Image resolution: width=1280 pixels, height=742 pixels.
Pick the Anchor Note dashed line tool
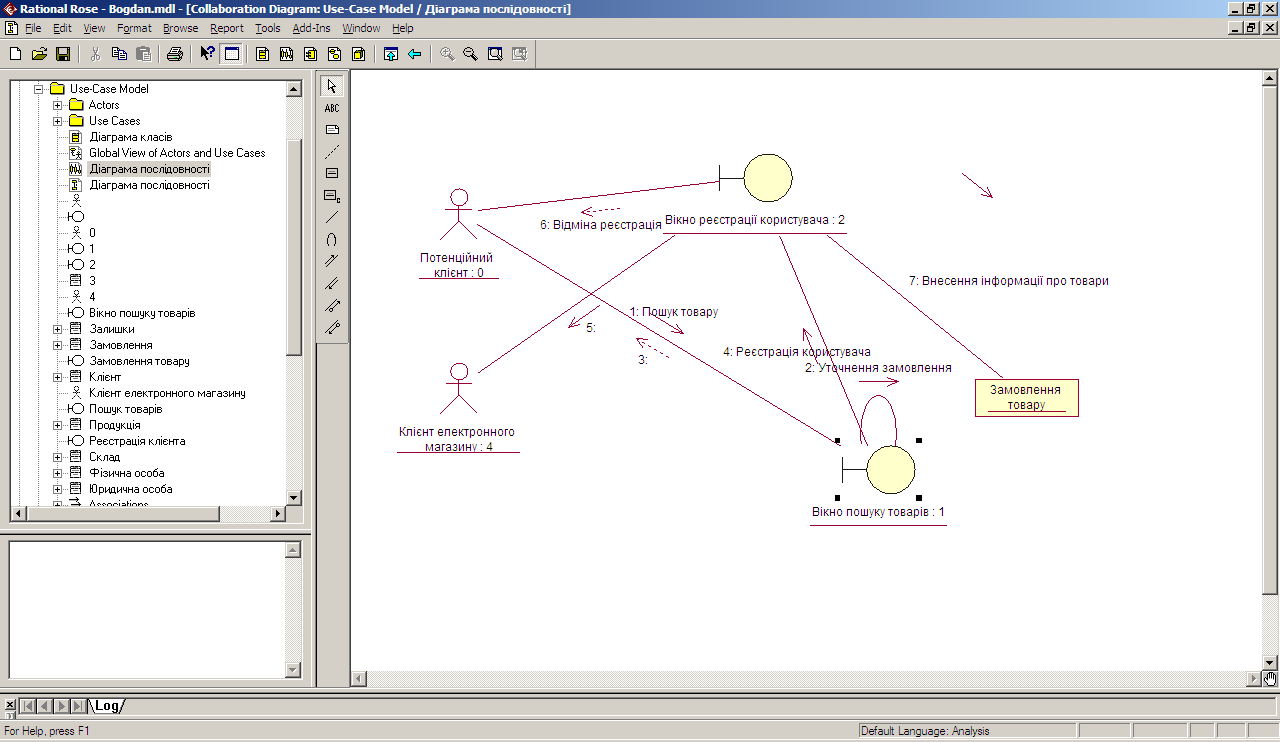coord(332,152)
